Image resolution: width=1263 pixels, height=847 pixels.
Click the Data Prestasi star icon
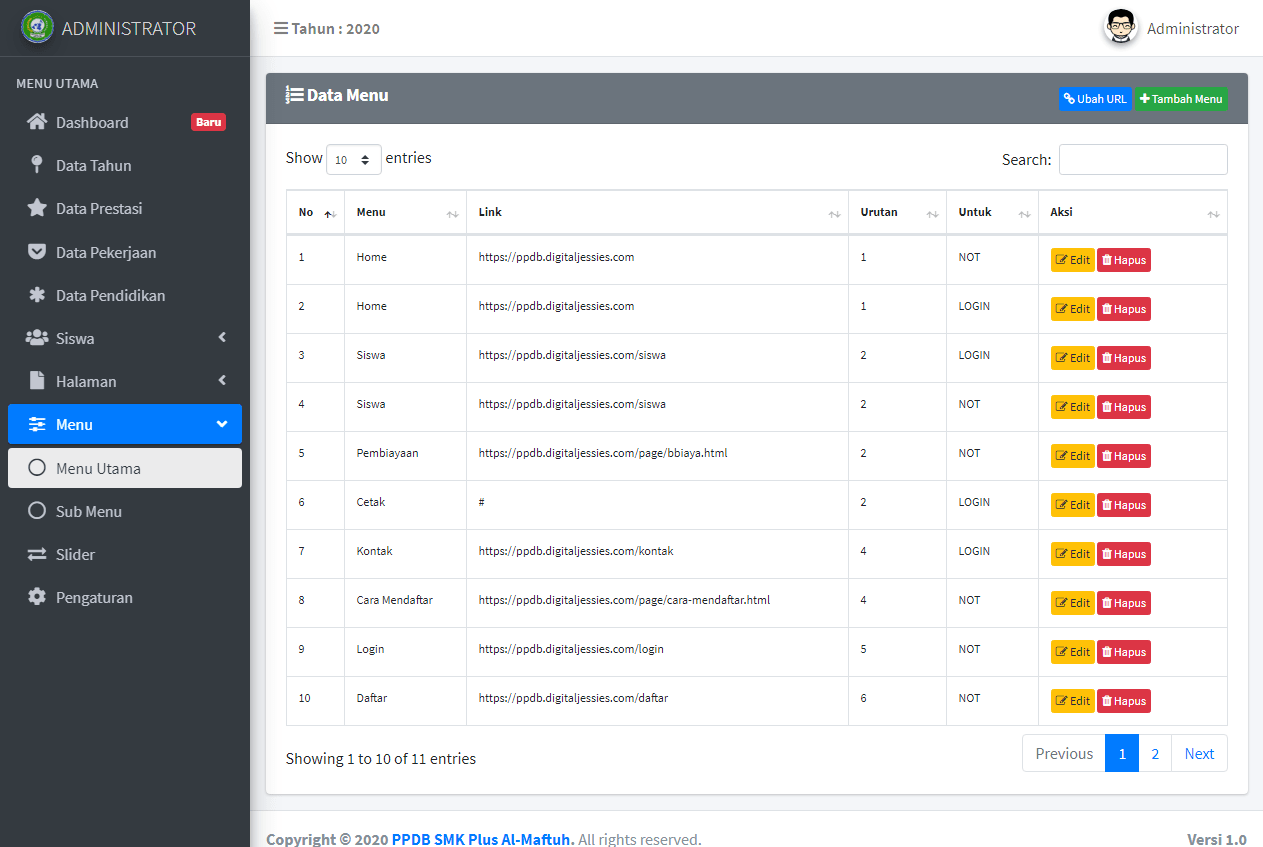[36, 208]
